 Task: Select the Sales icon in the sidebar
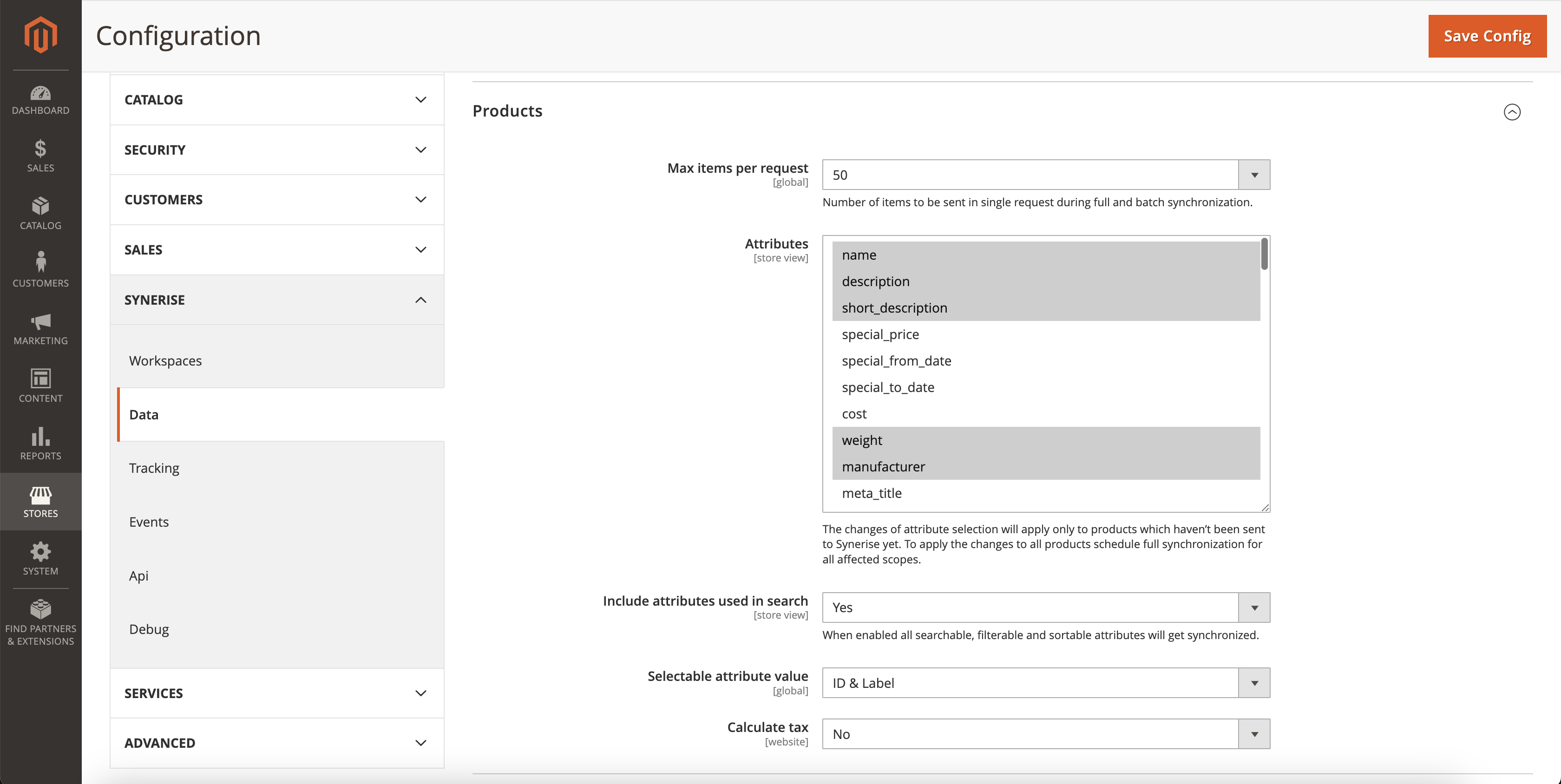[40, 156]
